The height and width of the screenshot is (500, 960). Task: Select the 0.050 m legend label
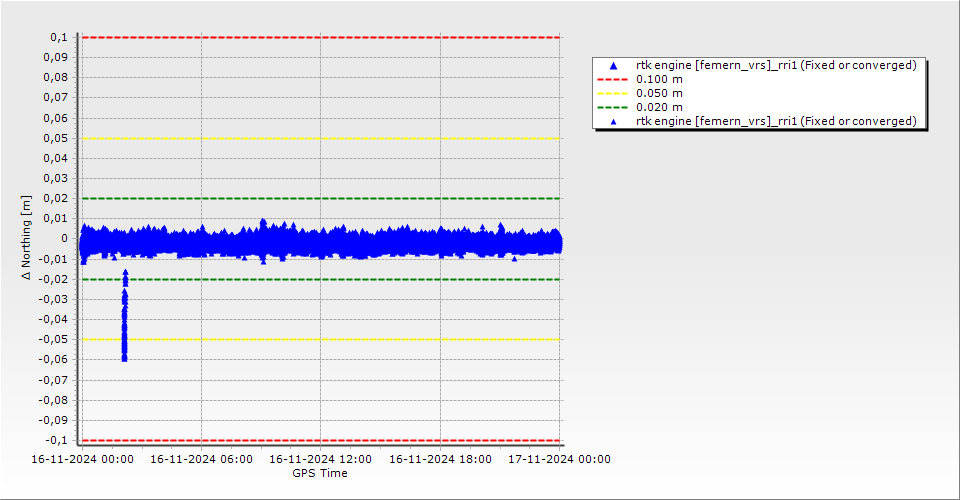point(659,93)
